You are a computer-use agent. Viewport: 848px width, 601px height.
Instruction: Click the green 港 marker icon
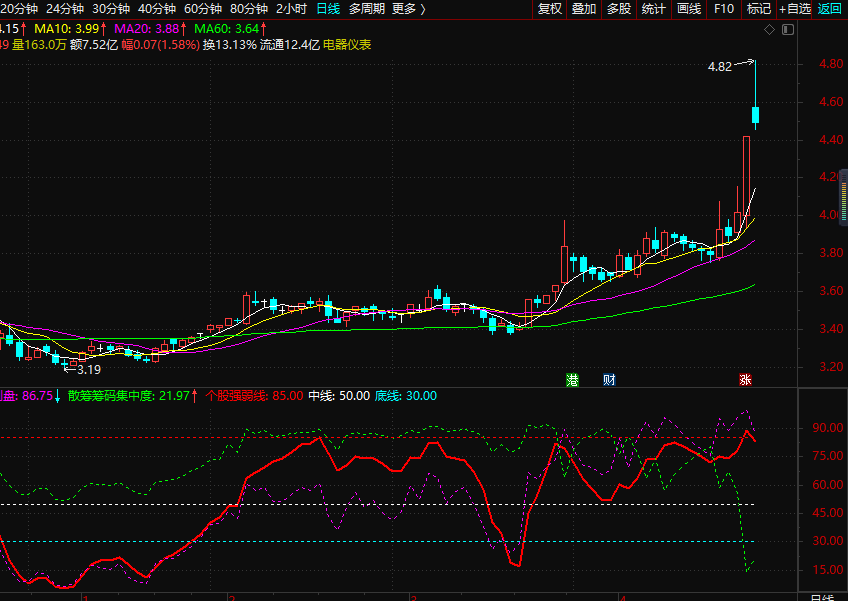click(x=573, y=380)
